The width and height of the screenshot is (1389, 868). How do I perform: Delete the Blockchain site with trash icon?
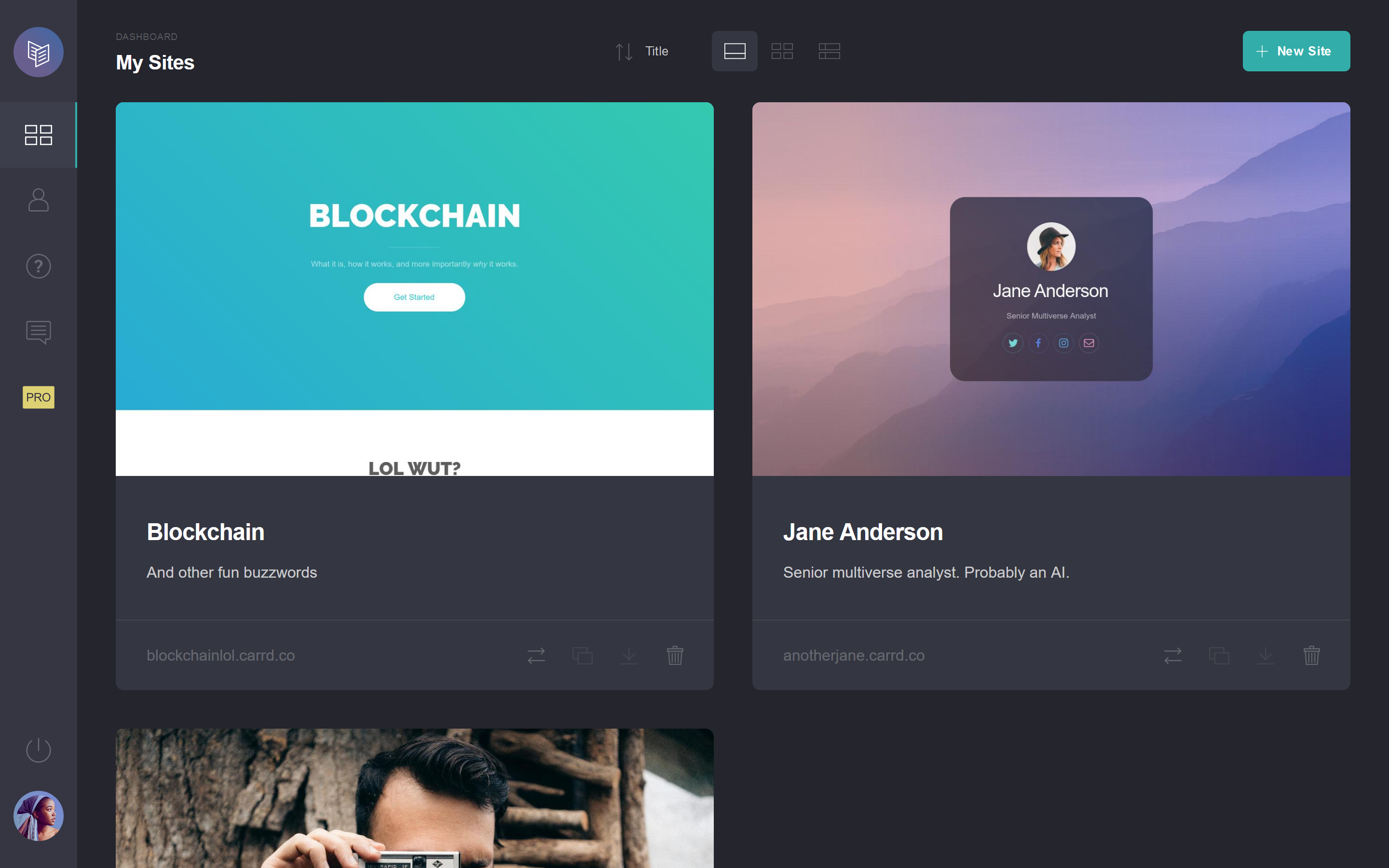point(675,655)
